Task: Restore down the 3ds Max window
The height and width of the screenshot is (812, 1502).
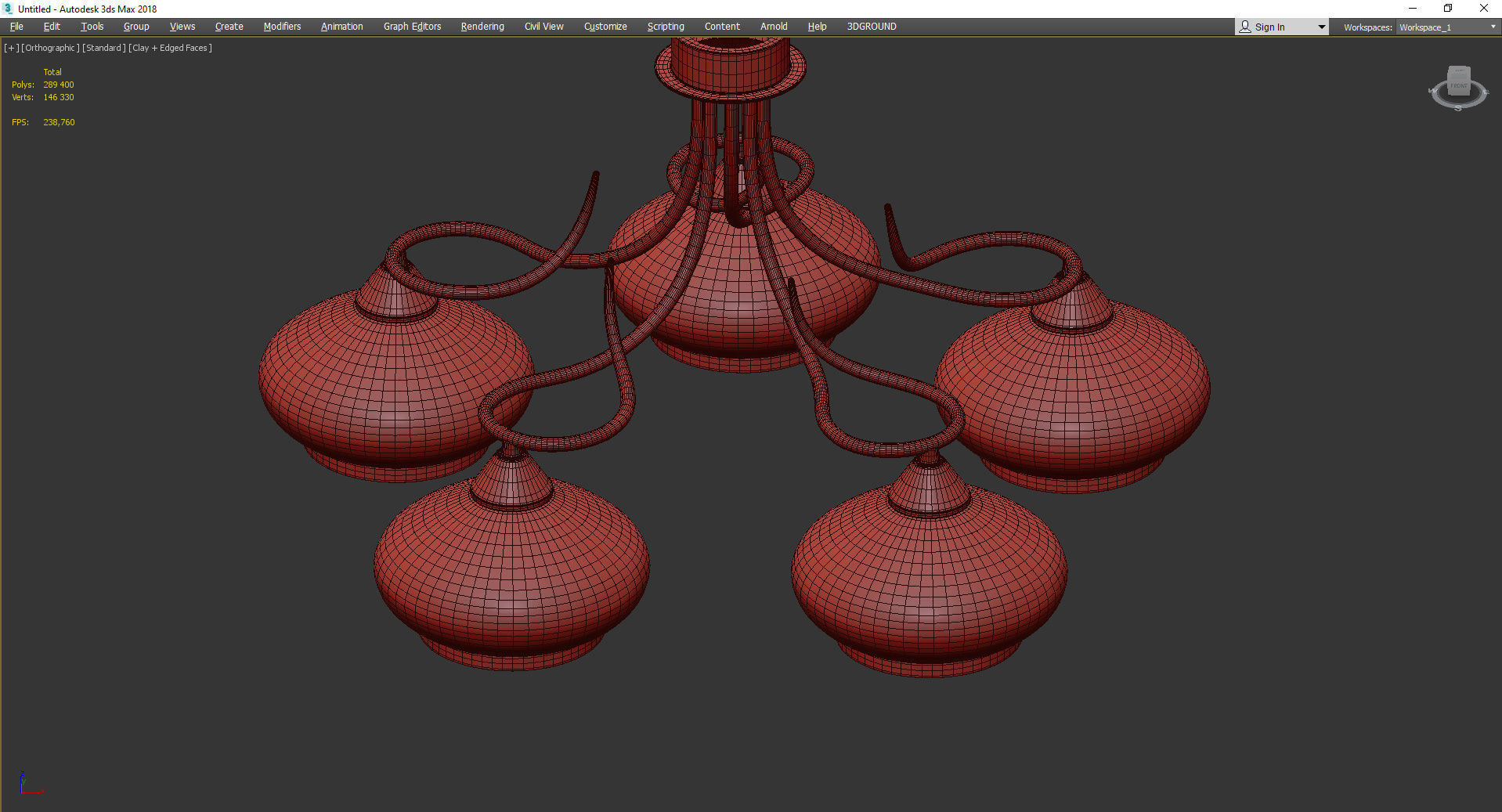Action: tap(1448, 9)
